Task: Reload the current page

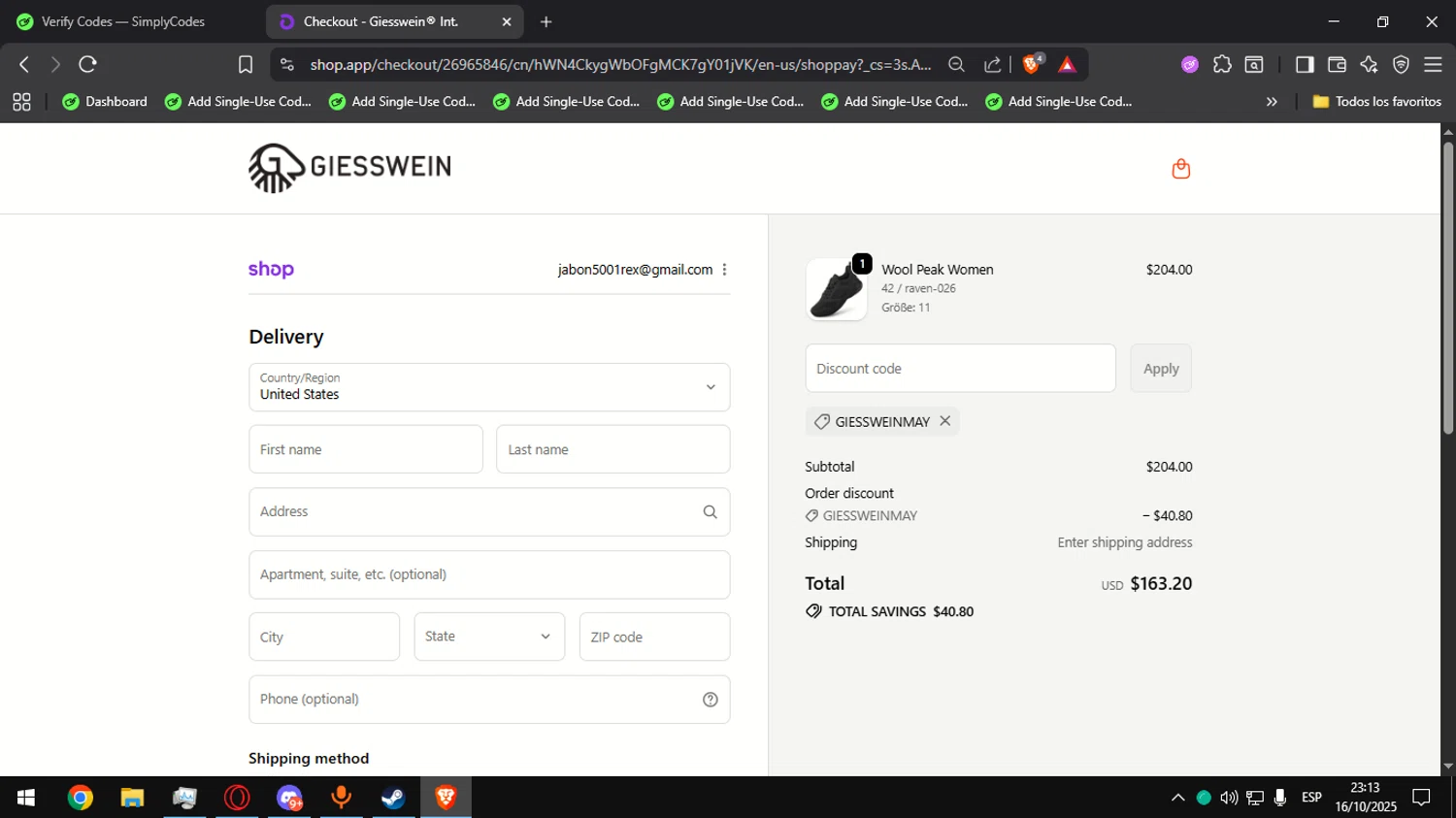Action: tap(87, 64)
